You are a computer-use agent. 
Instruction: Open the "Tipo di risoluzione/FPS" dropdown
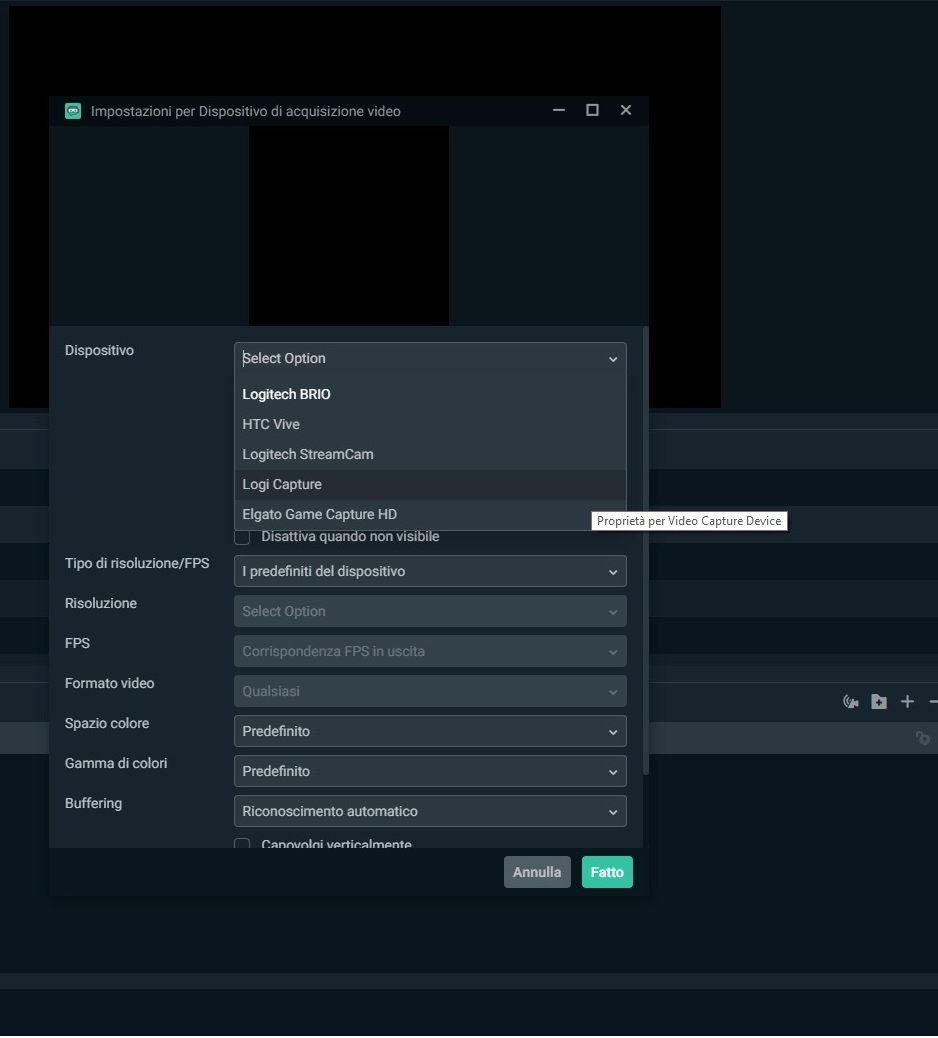click(x=430, y=571)
